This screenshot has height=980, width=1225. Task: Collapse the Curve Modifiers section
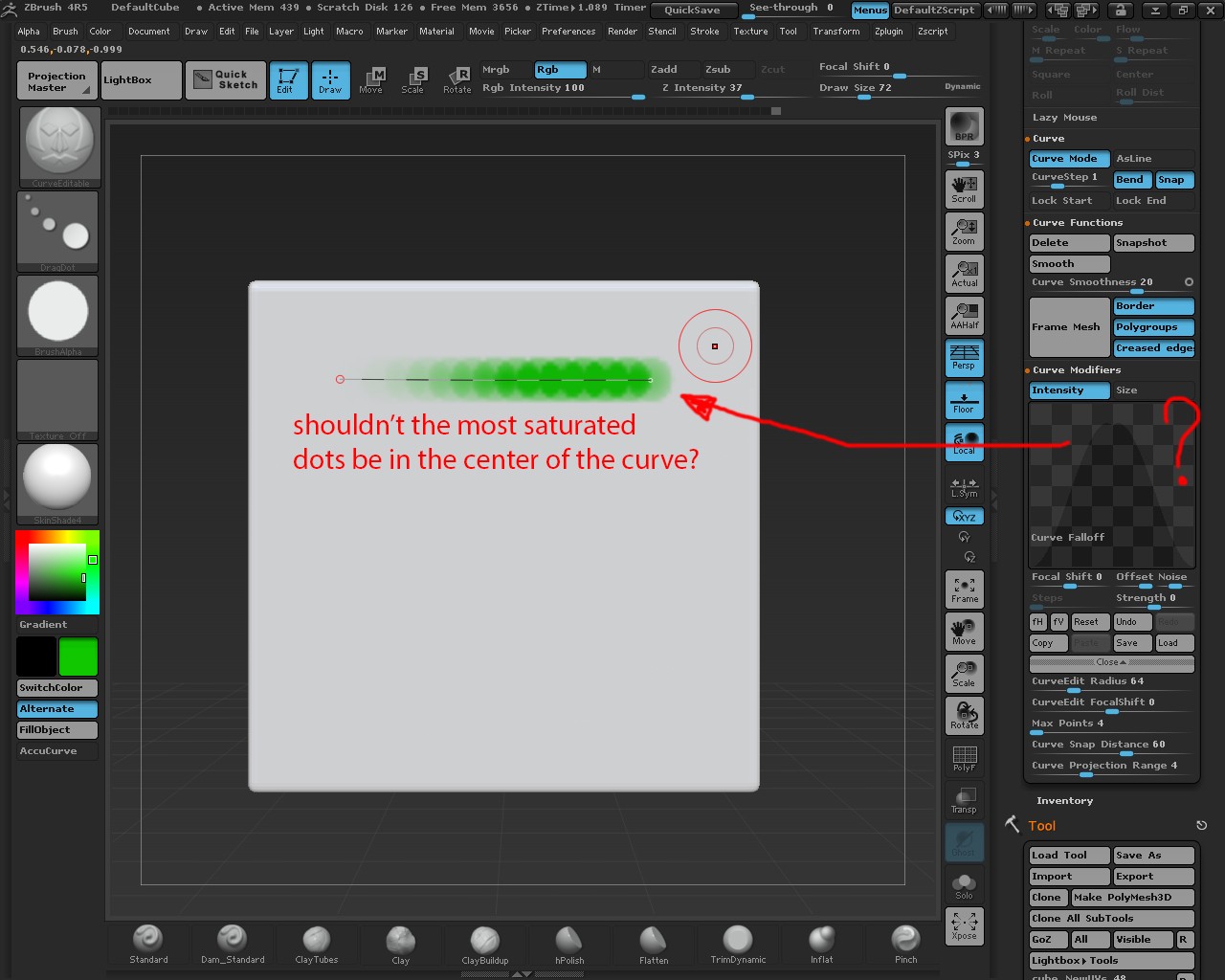coord(1076,370)
